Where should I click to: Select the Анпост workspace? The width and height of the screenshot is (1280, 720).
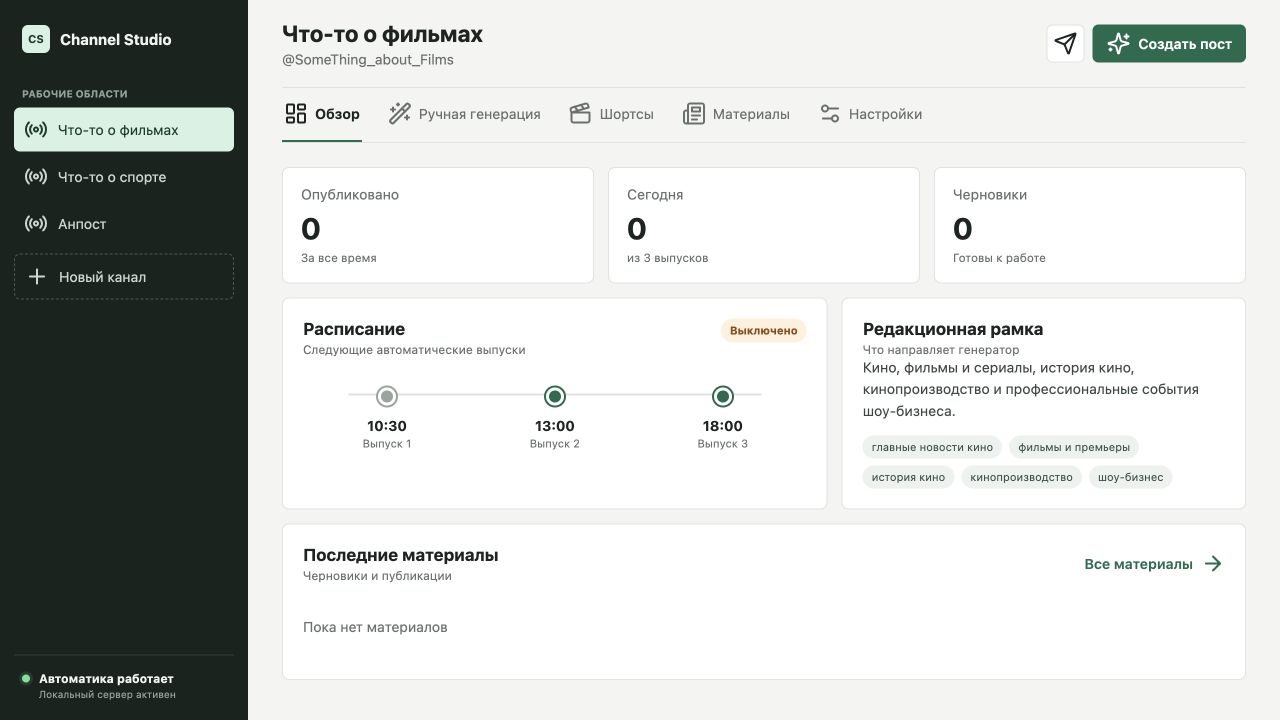click(124, 224)
